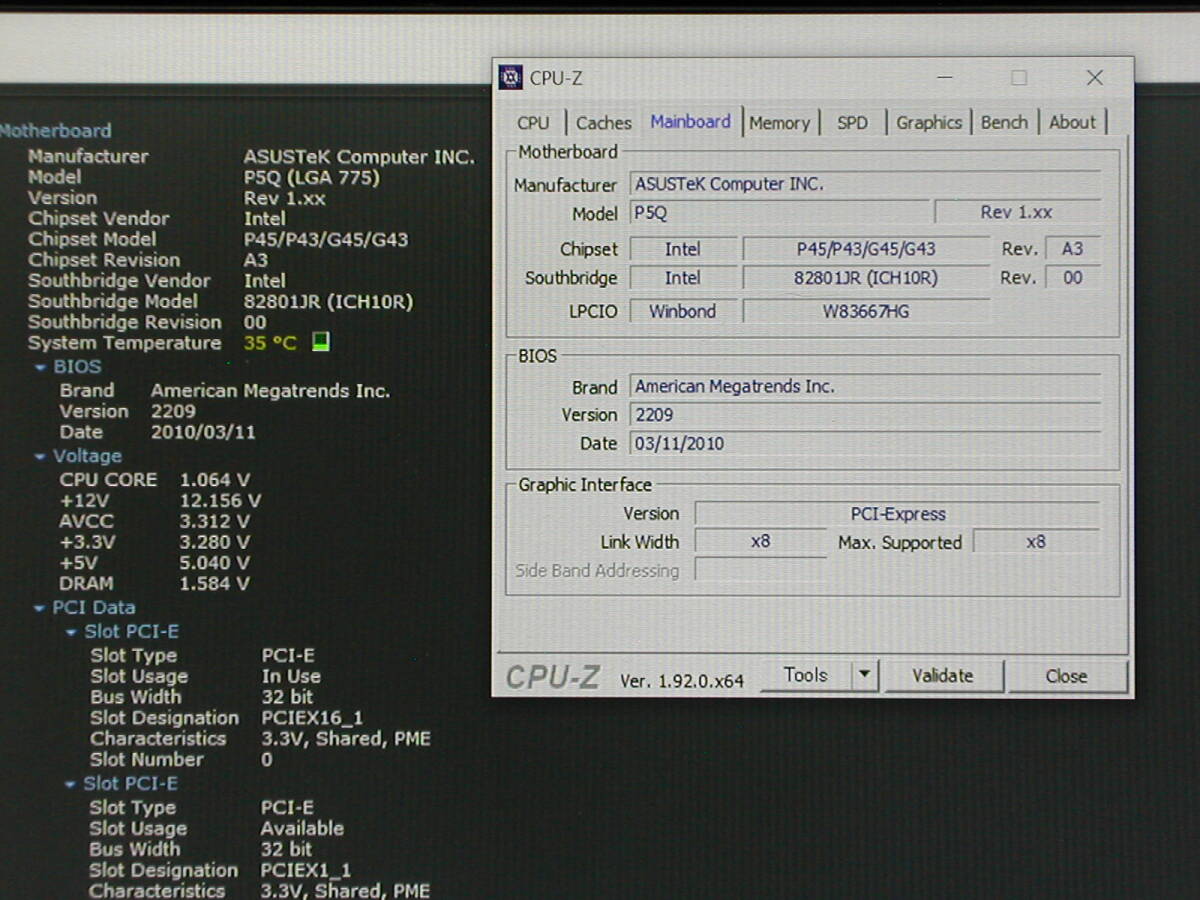Click the 'P5Q (LGA 775)' model value

coord(312,178)
